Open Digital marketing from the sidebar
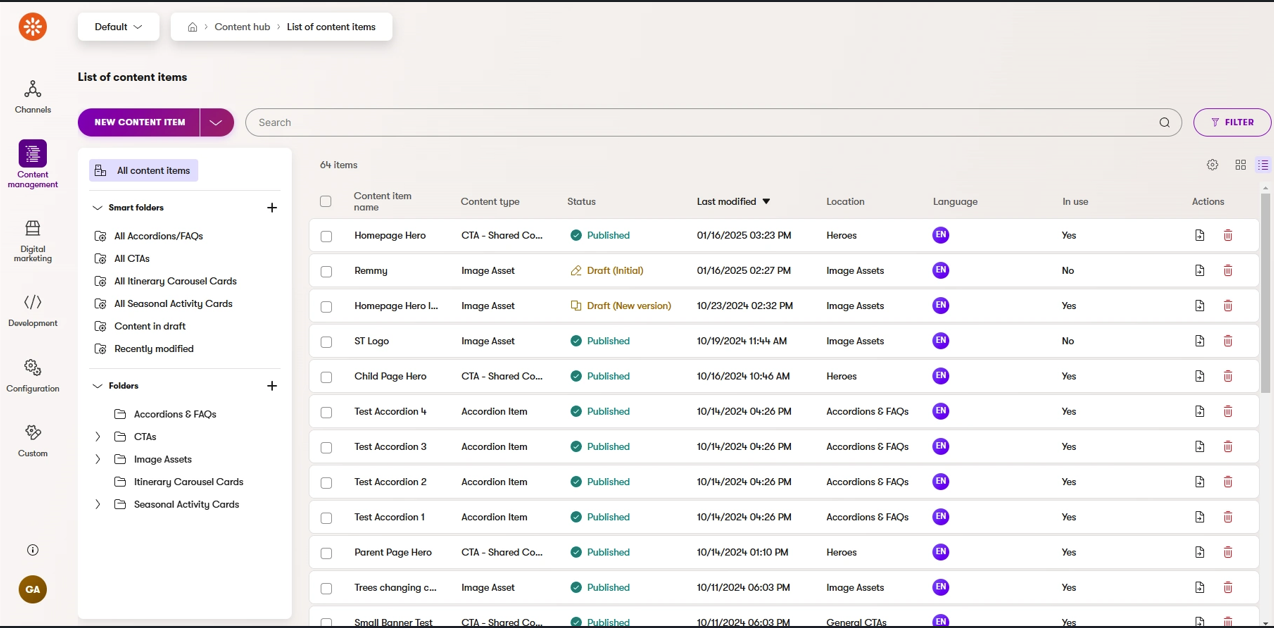 click(32, 241)
